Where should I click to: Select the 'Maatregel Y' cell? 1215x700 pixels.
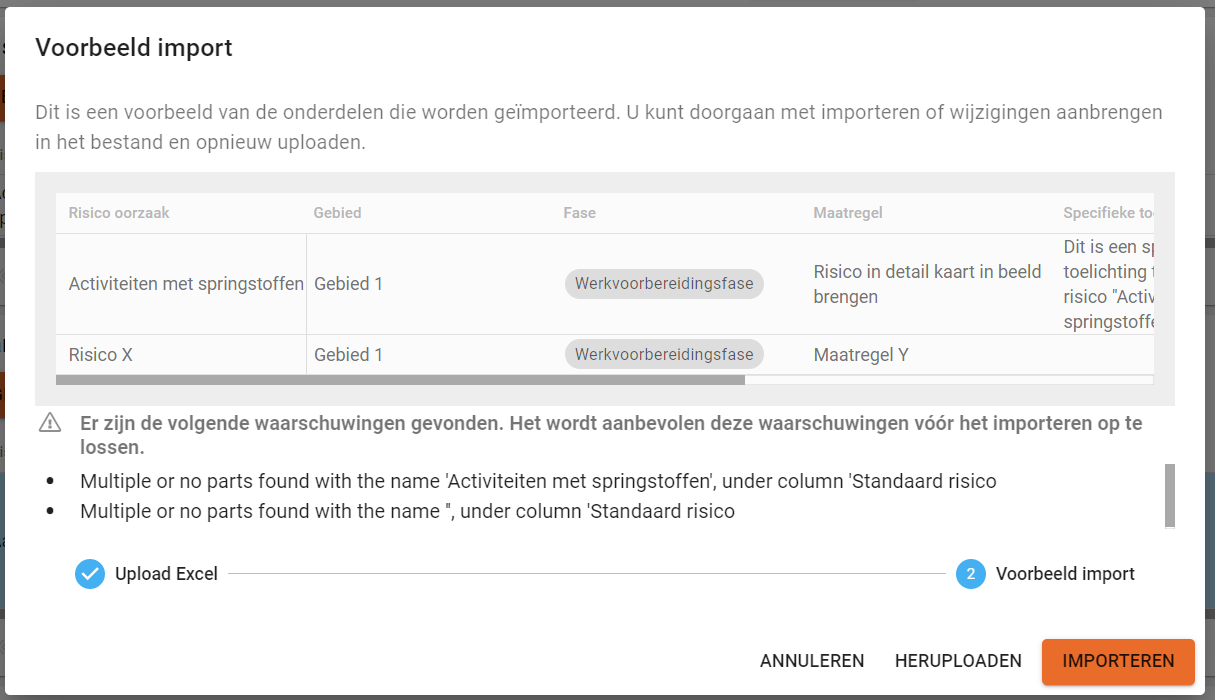click(861, 355)
